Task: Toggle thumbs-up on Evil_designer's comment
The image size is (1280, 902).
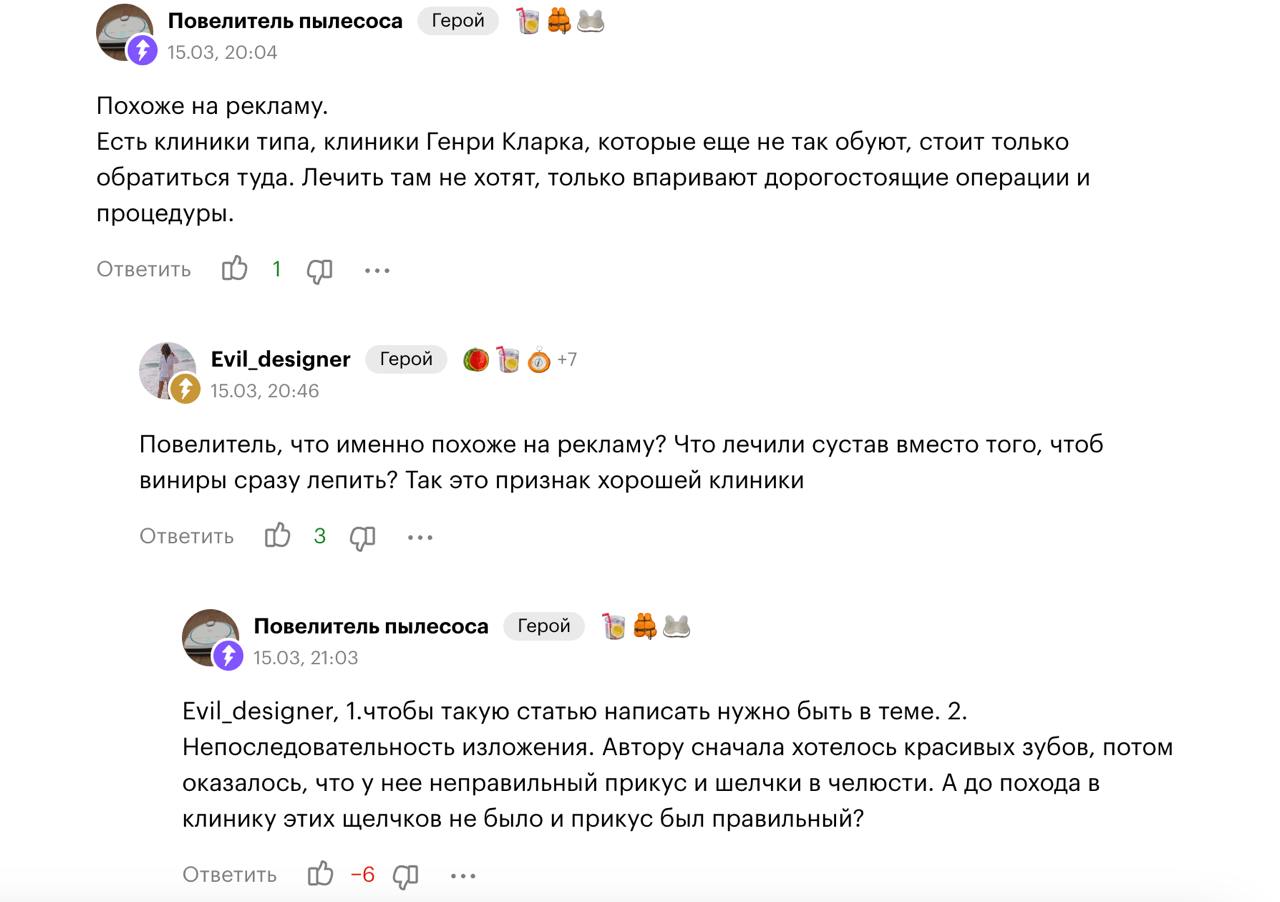Action: (277, 536)
